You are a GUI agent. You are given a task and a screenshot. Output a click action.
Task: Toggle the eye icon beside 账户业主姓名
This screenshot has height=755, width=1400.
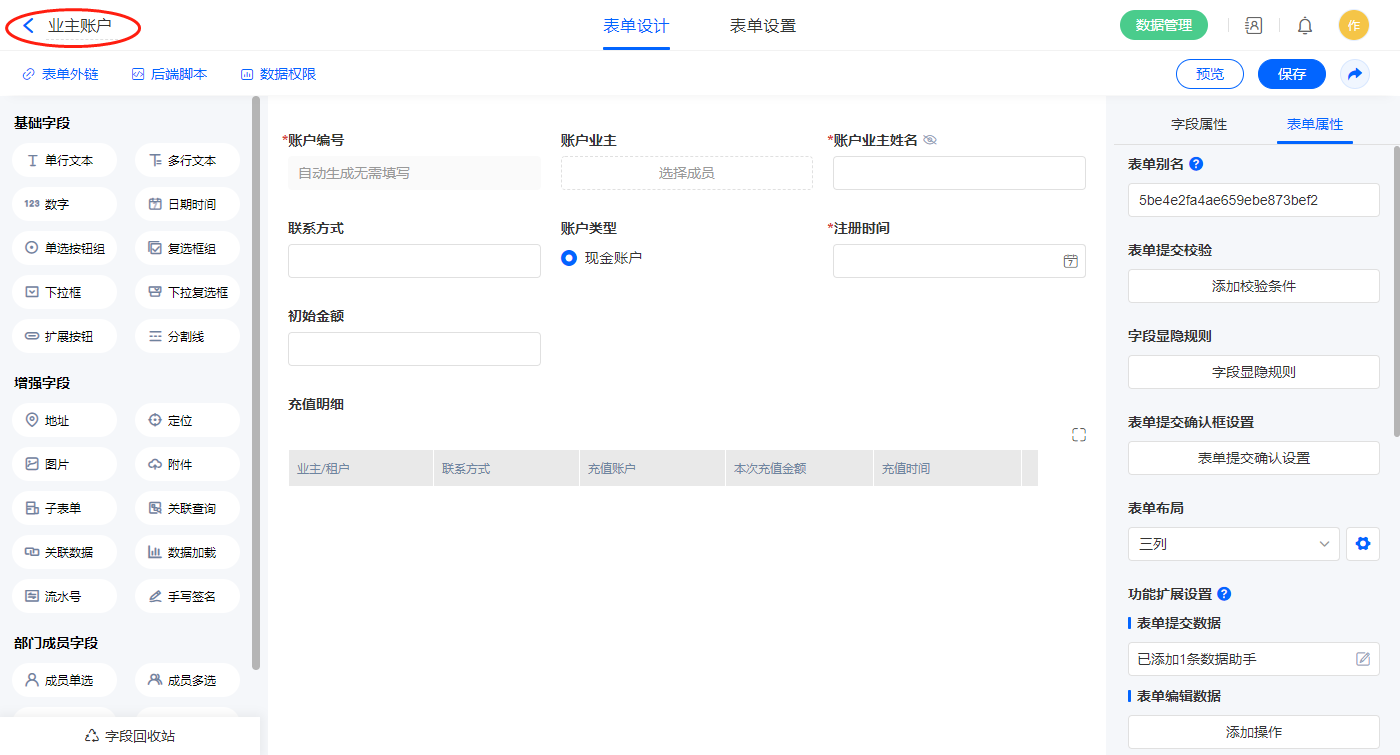pos(930,141)
